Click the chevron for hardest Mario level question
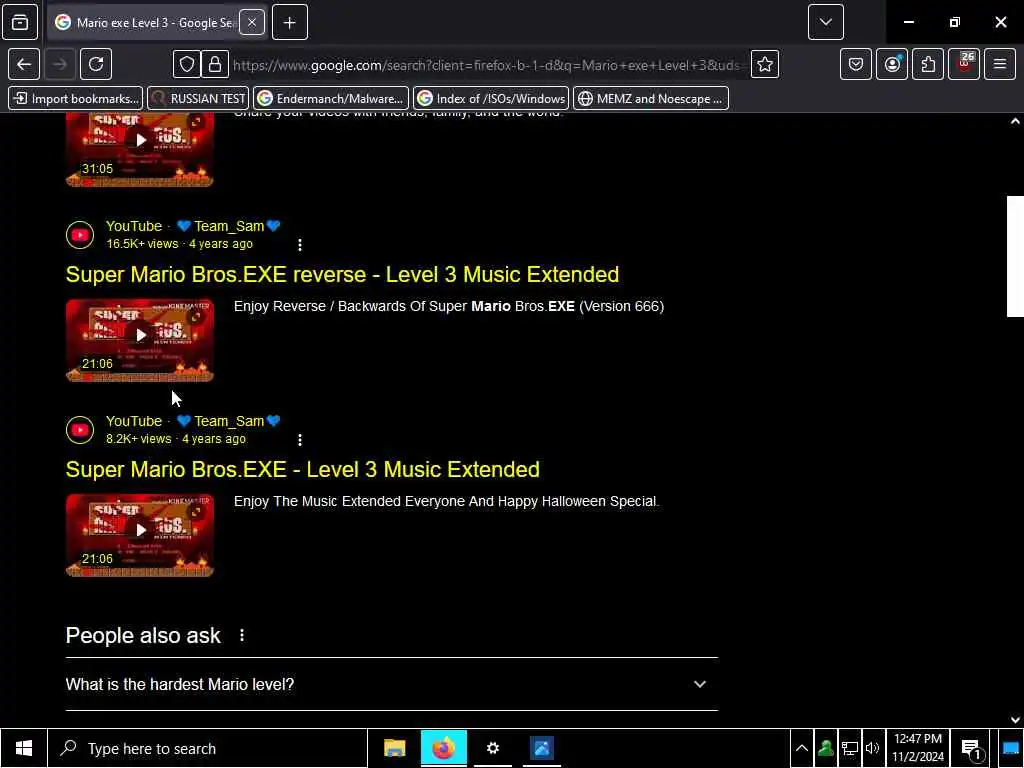Screen dimensions: 1024x768 (699, 684)
